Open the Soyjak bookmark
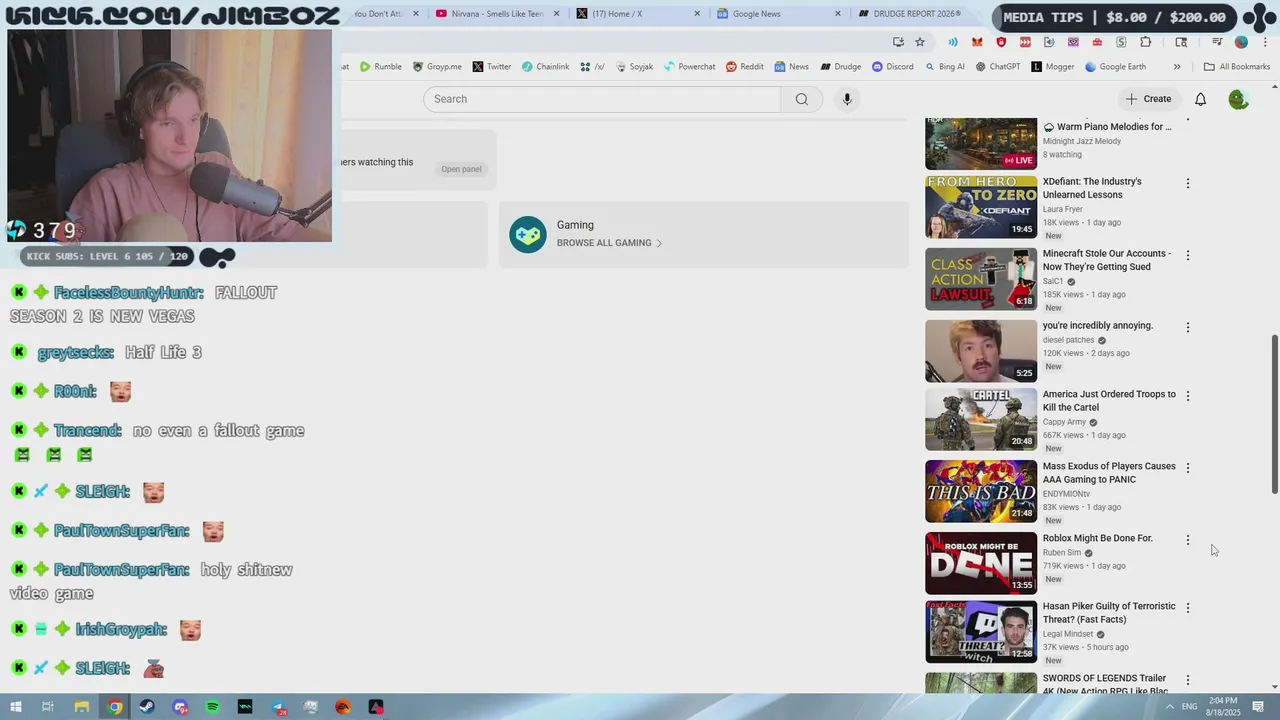 tap(634, 67)
